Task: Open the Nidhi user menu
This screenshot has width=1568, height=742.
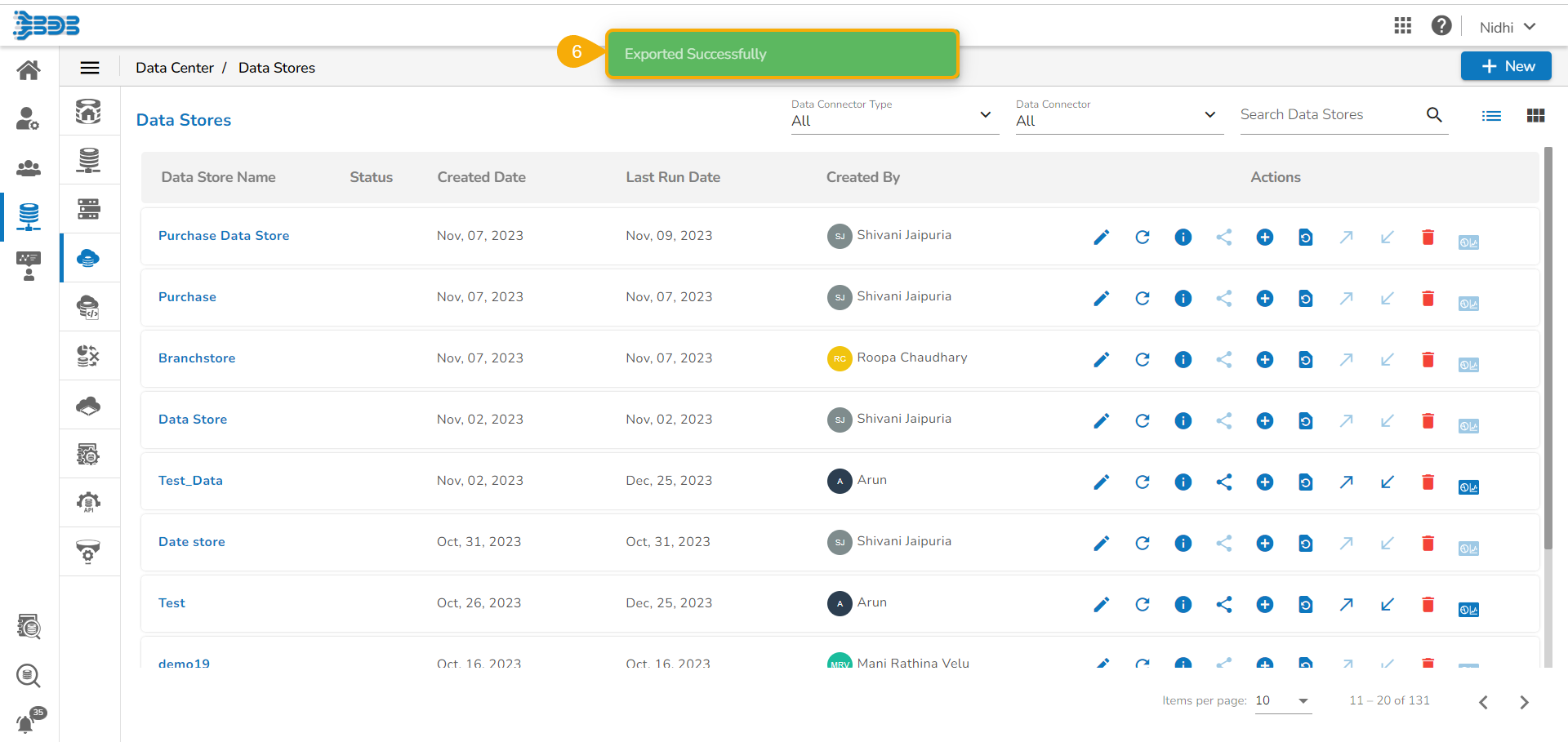Action: 1507,27
